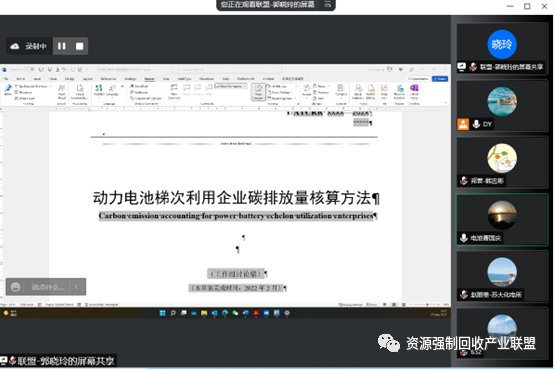Click the Settings gear taskbar icon
Screen dimensions: 554x369
(x=287, y=313)
